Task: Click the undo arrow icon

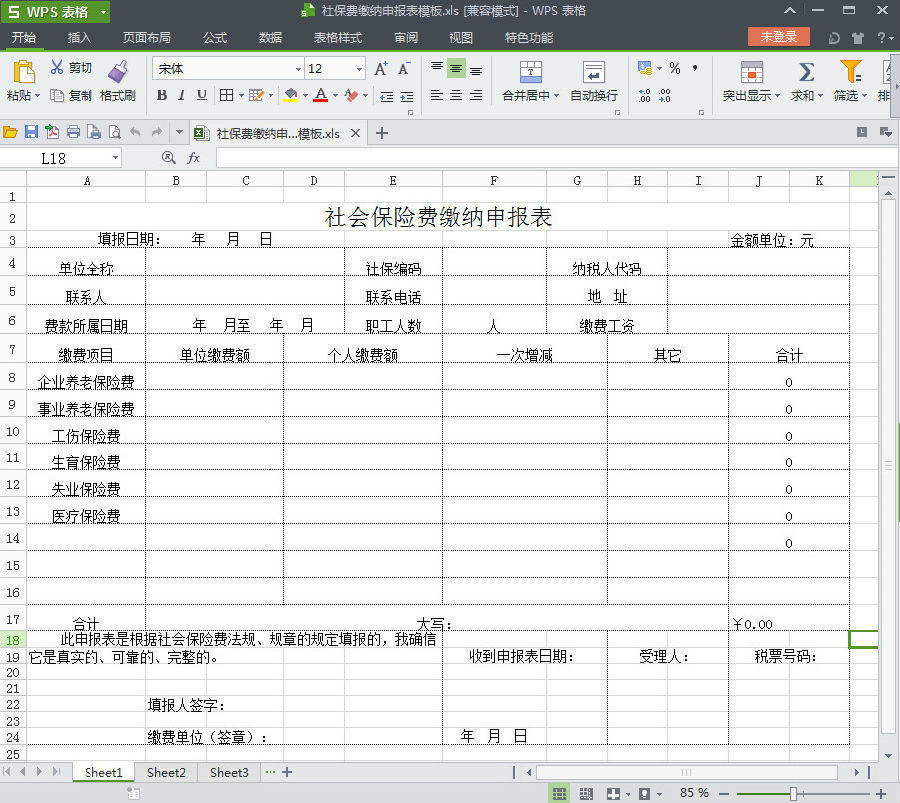Action: pos(135,133)
